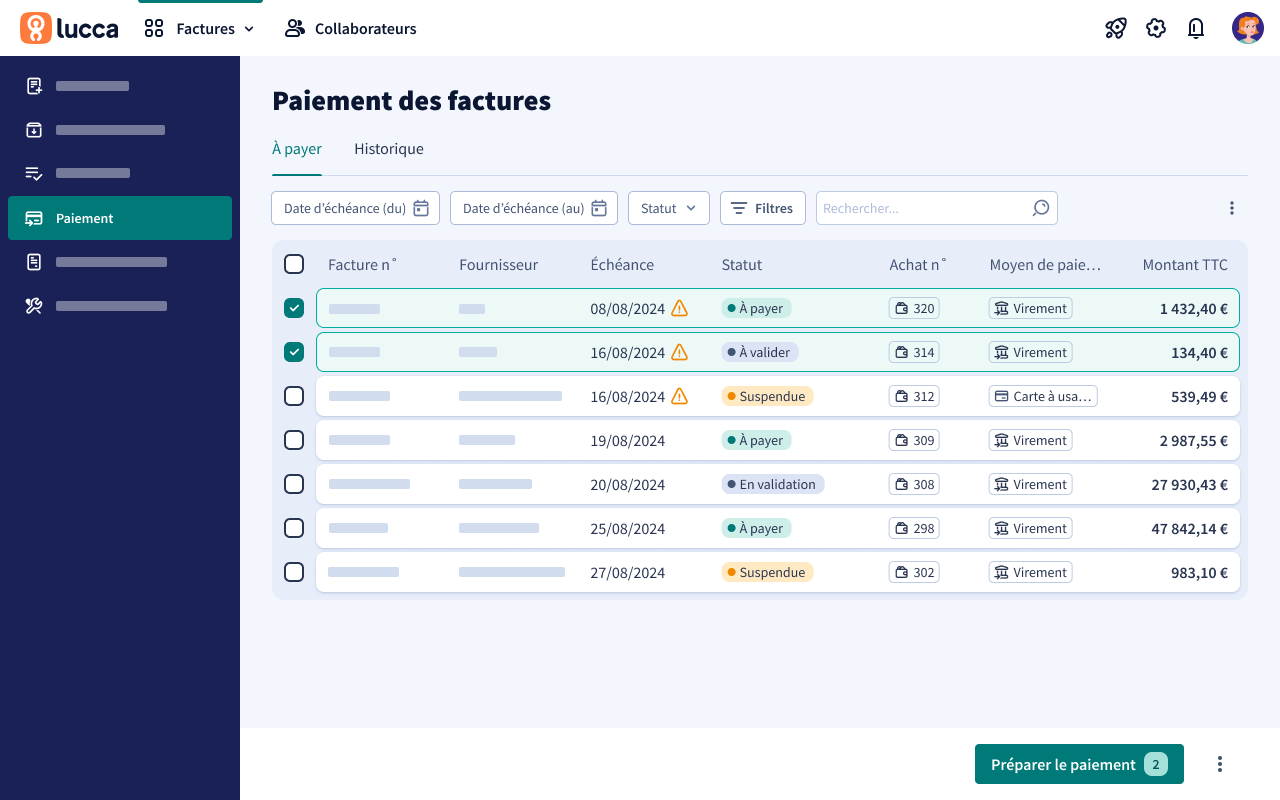The height and width of the screenshot is (800, 1280).
Task: Uncheck the invoice row with amount 1 432,40 €
Action: tap(294, 308)
